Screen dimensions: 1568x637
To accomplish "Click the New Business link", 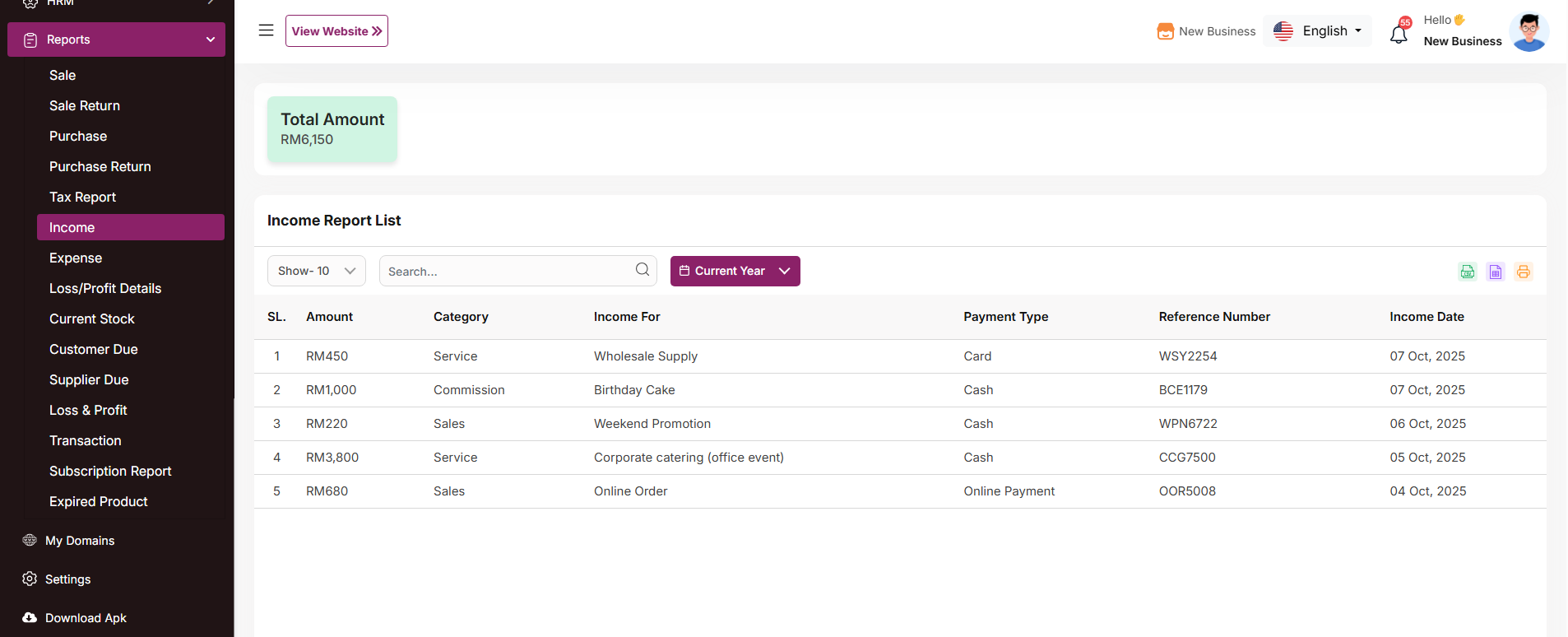I will pos(1206,31).
